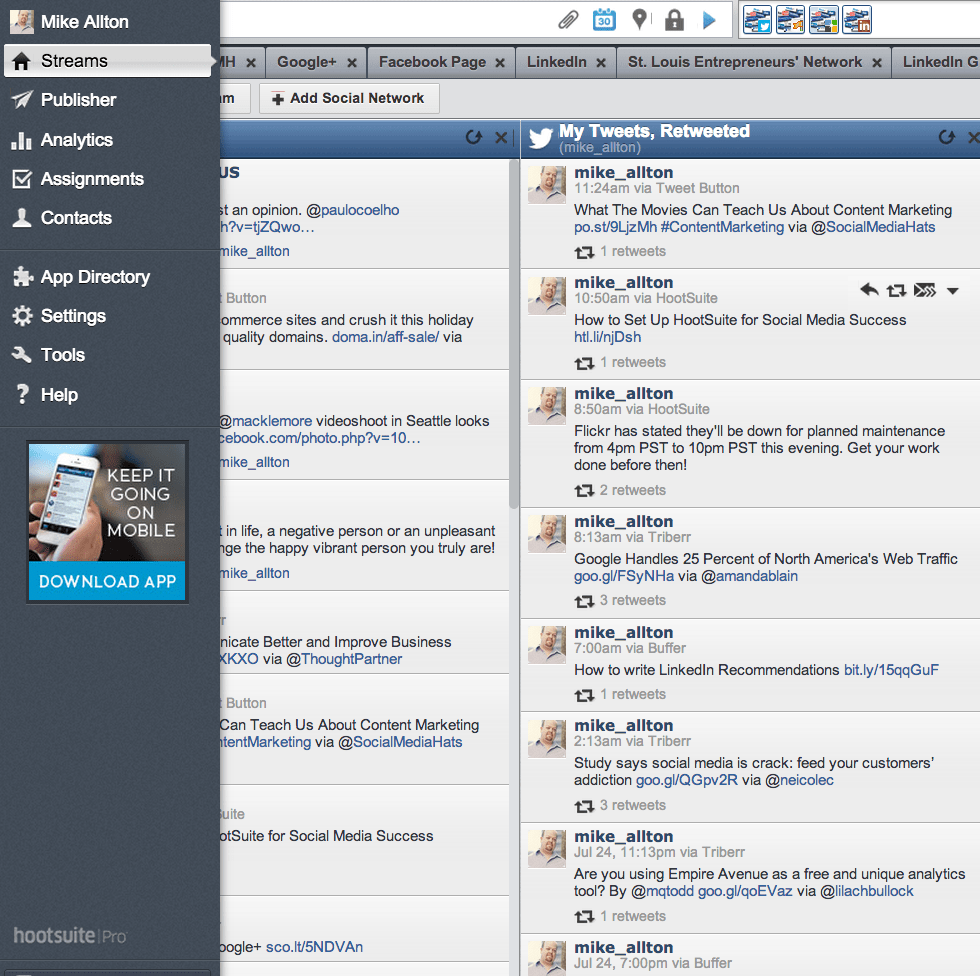Image resolution: width=980 pixels, height=976 pixels.
Task: Select the second profile in the profile picker
Action: coord(790,19)
